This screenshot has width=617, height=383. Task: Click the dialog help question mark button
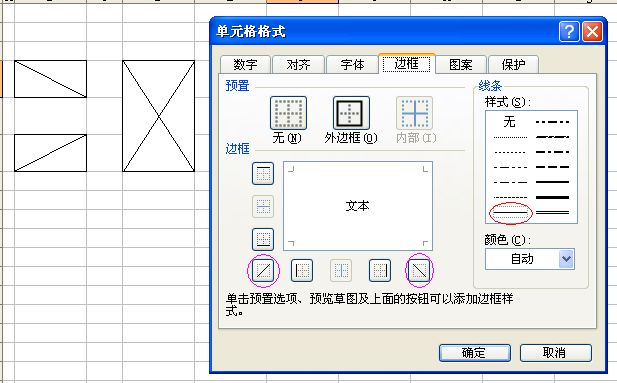click(x=569, y=31)
